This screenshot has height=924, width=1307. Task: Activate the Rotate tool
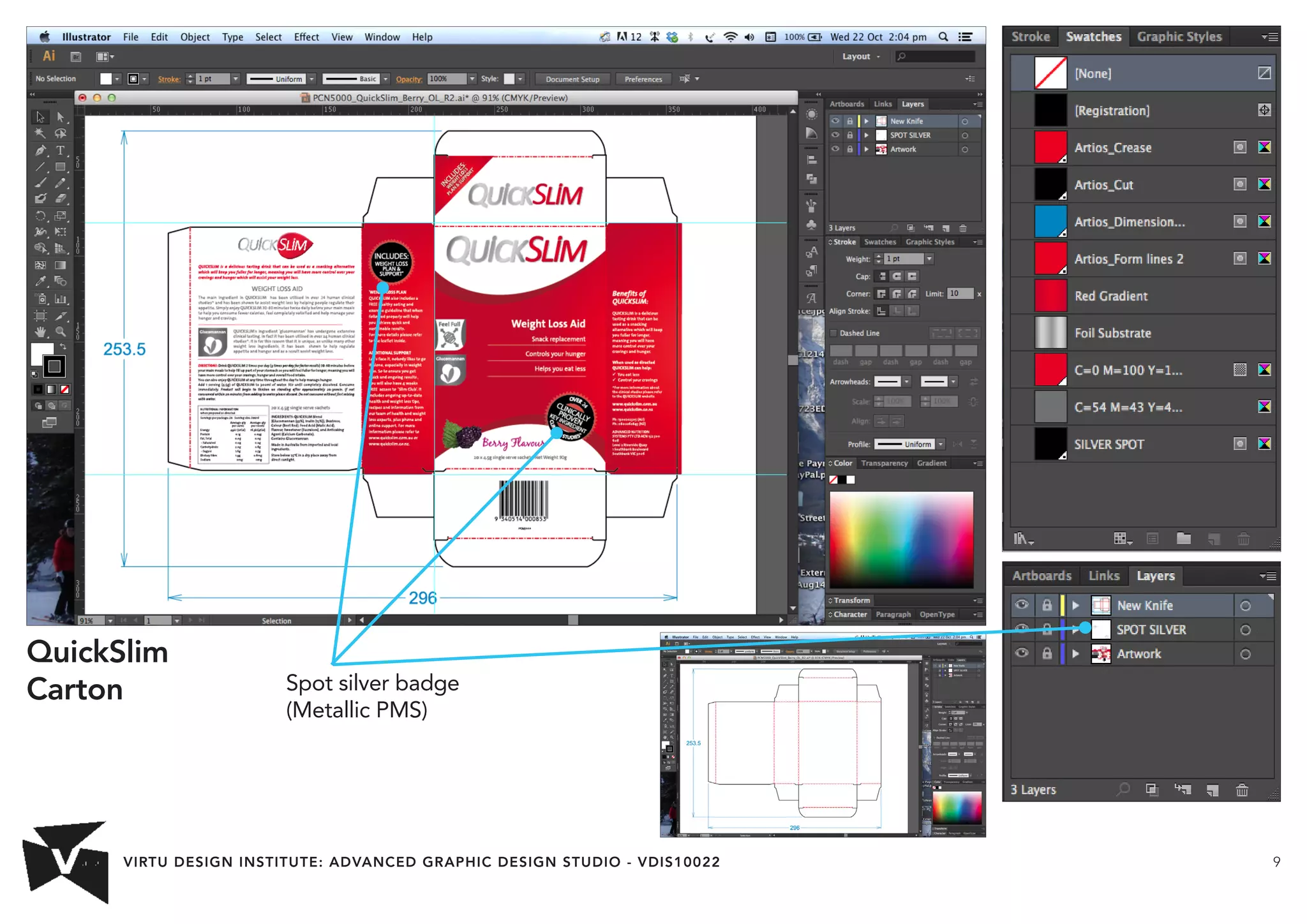click(x=40, y=216)
